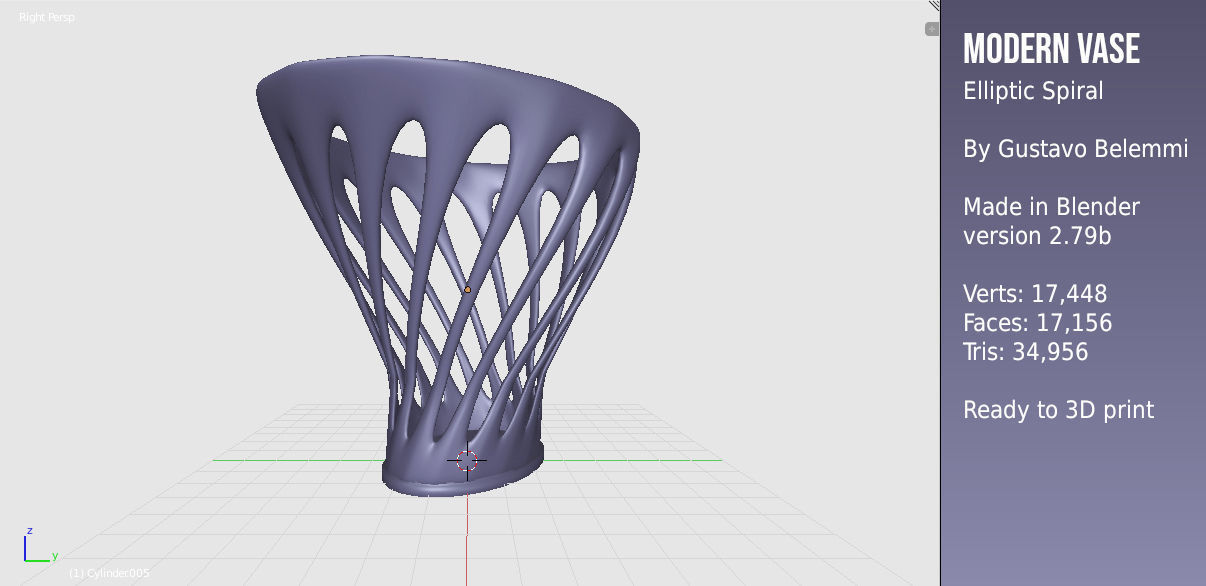Click the 'version 2.79b' text

1037,236
